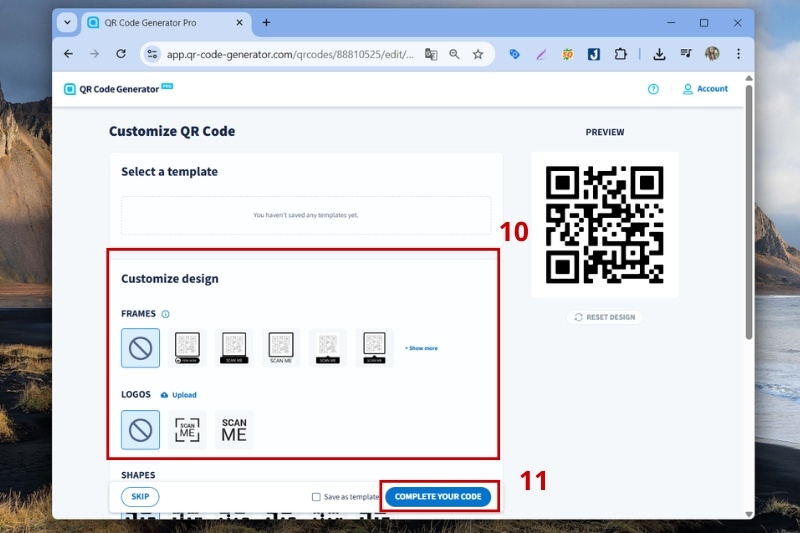Choose the first frame with rounded label
800x533 pixels.
click(x=187, y=348)
